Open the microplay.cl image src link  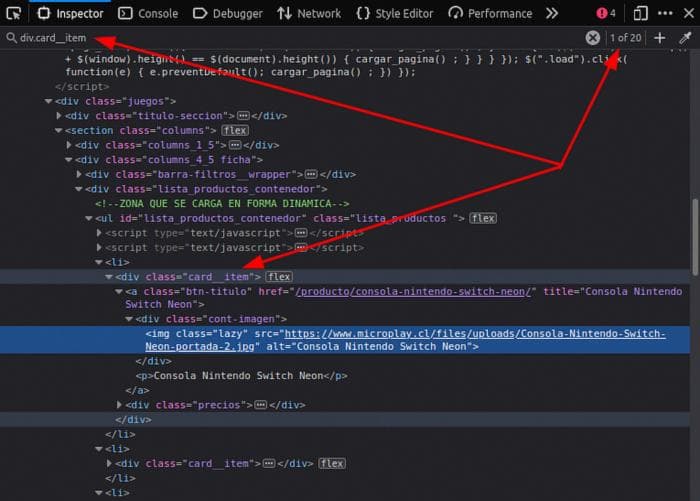pyautogui.click(x=405, y=340)
